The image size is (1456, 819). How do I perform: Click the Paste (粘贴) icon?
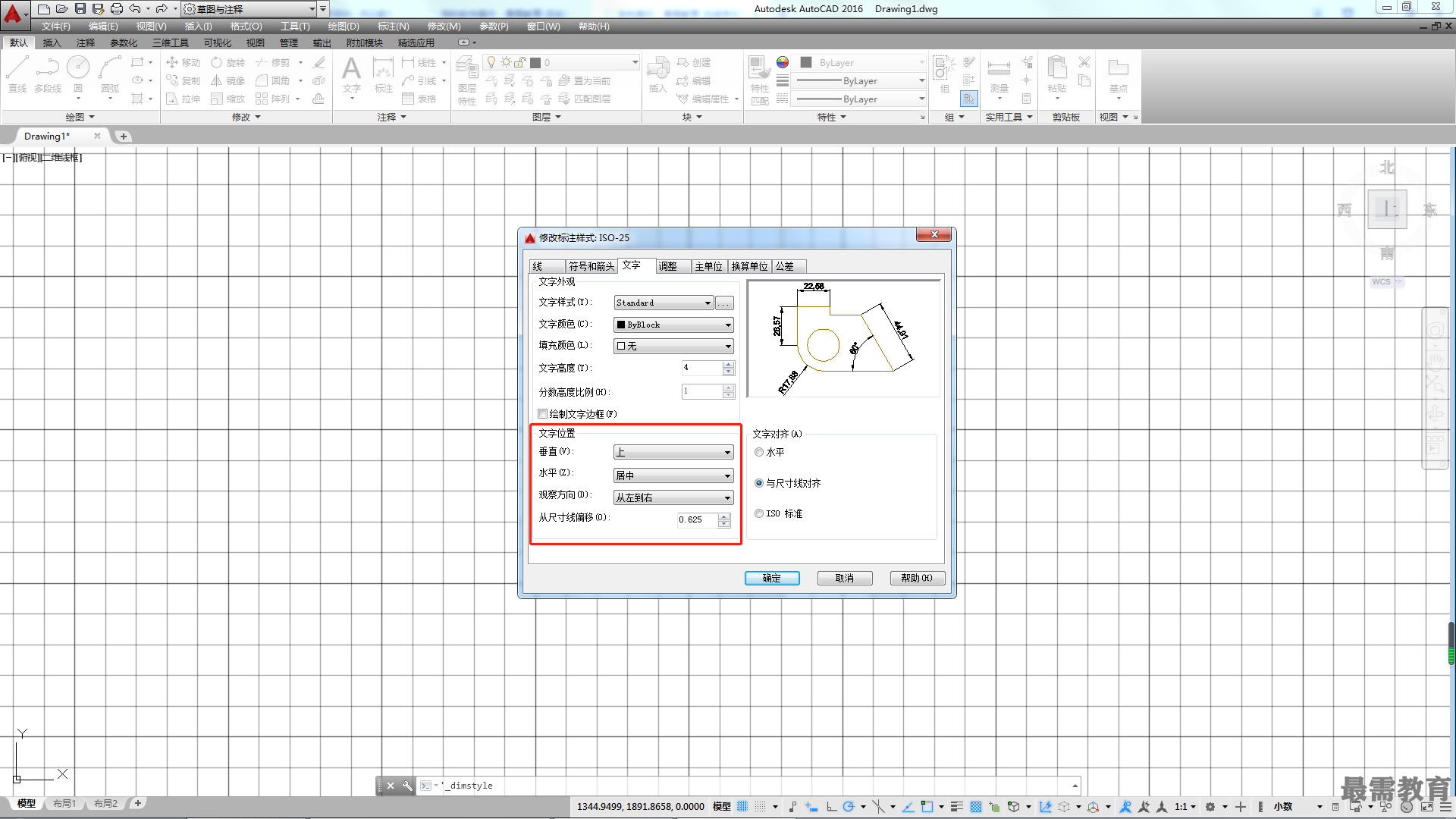pyautogui.click(x=1056, y=74)
